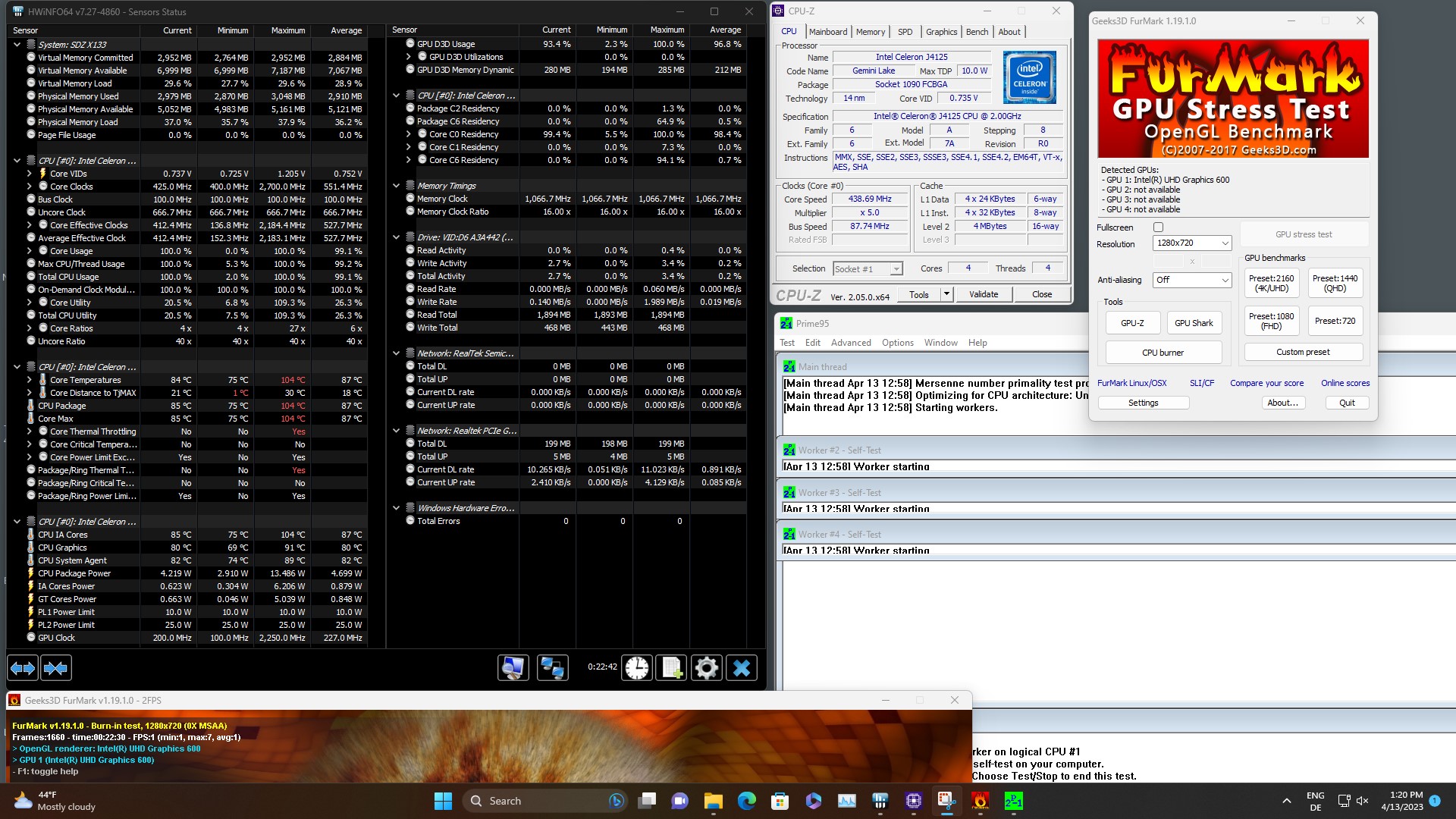1456x819 pixels.
Task: Reset timer with HWiNFO clock icon
Action: click(x=637, y=668)
